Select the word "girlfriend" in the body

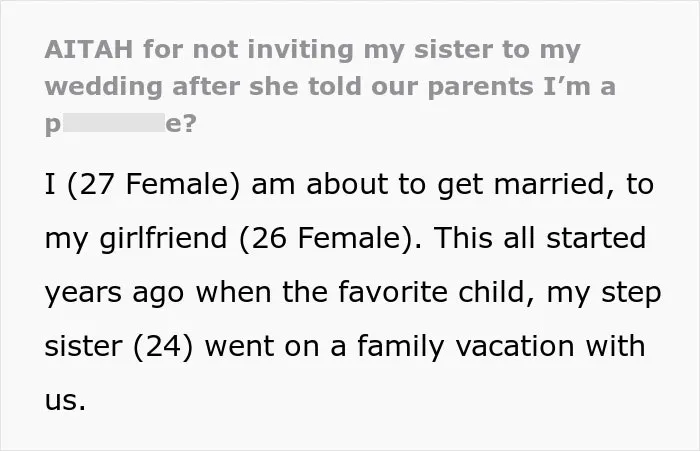[x=163, y=238]
